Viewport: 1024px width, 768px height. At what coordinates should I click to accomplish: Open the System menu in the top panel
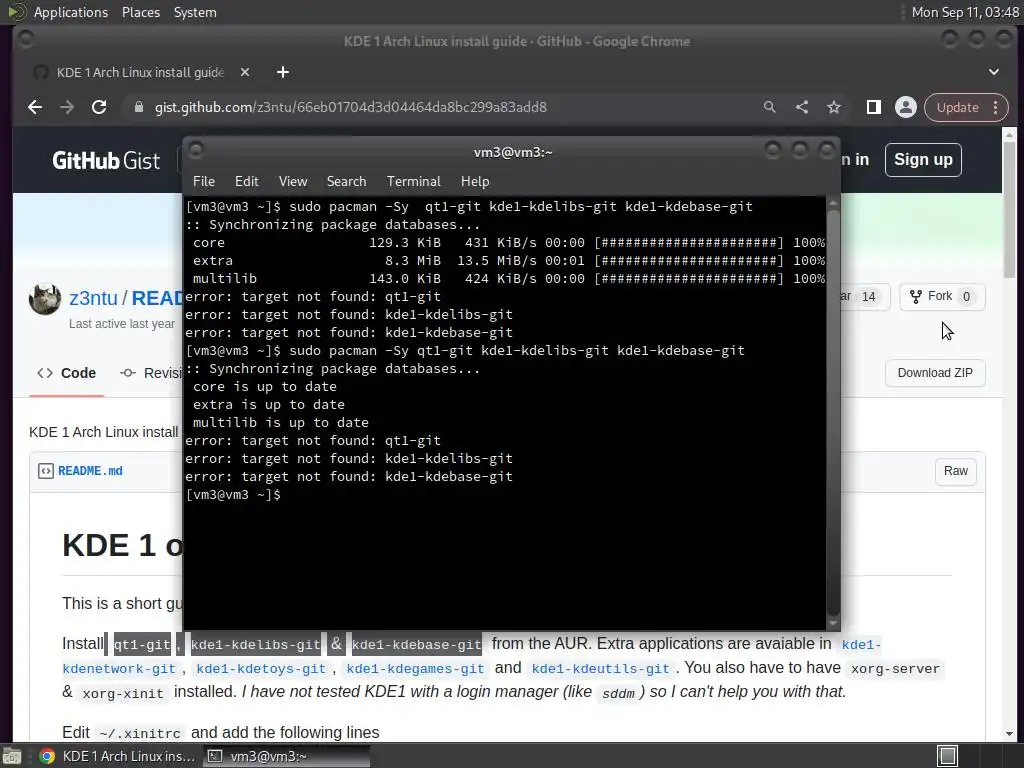point(195,12)
